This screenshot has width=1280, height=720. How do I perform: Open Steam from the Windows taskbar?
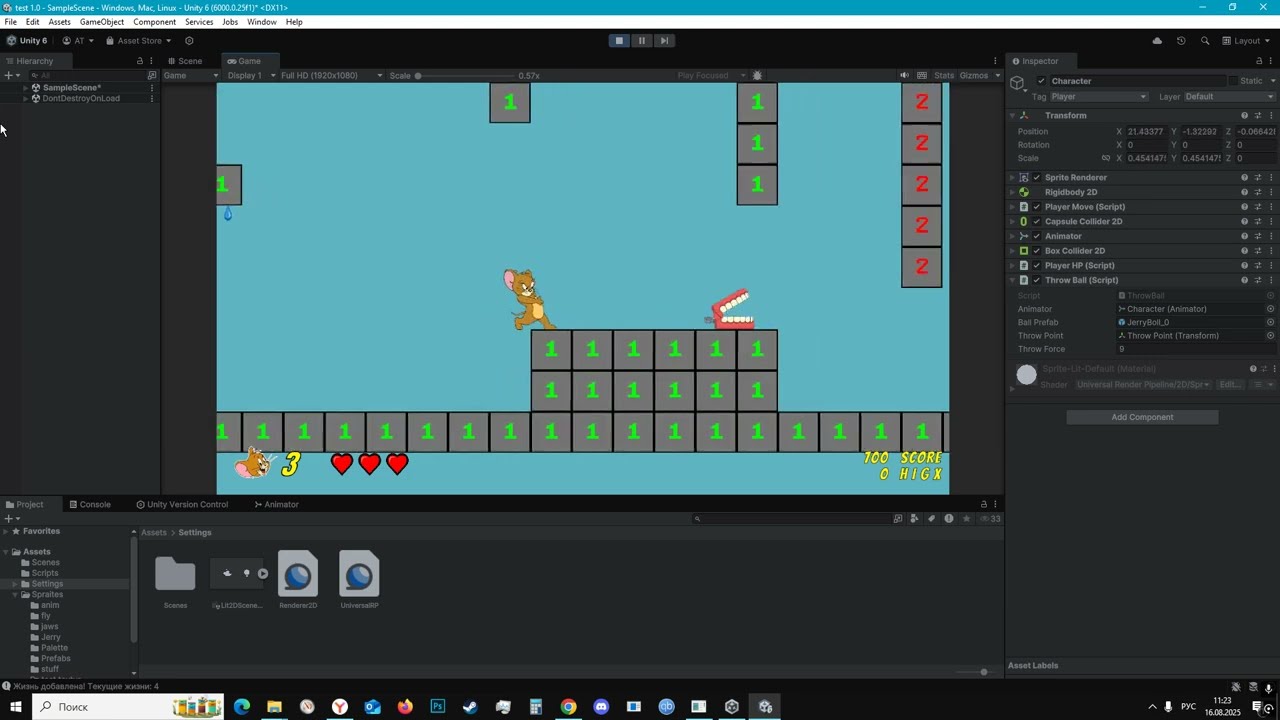pos(470,707)
